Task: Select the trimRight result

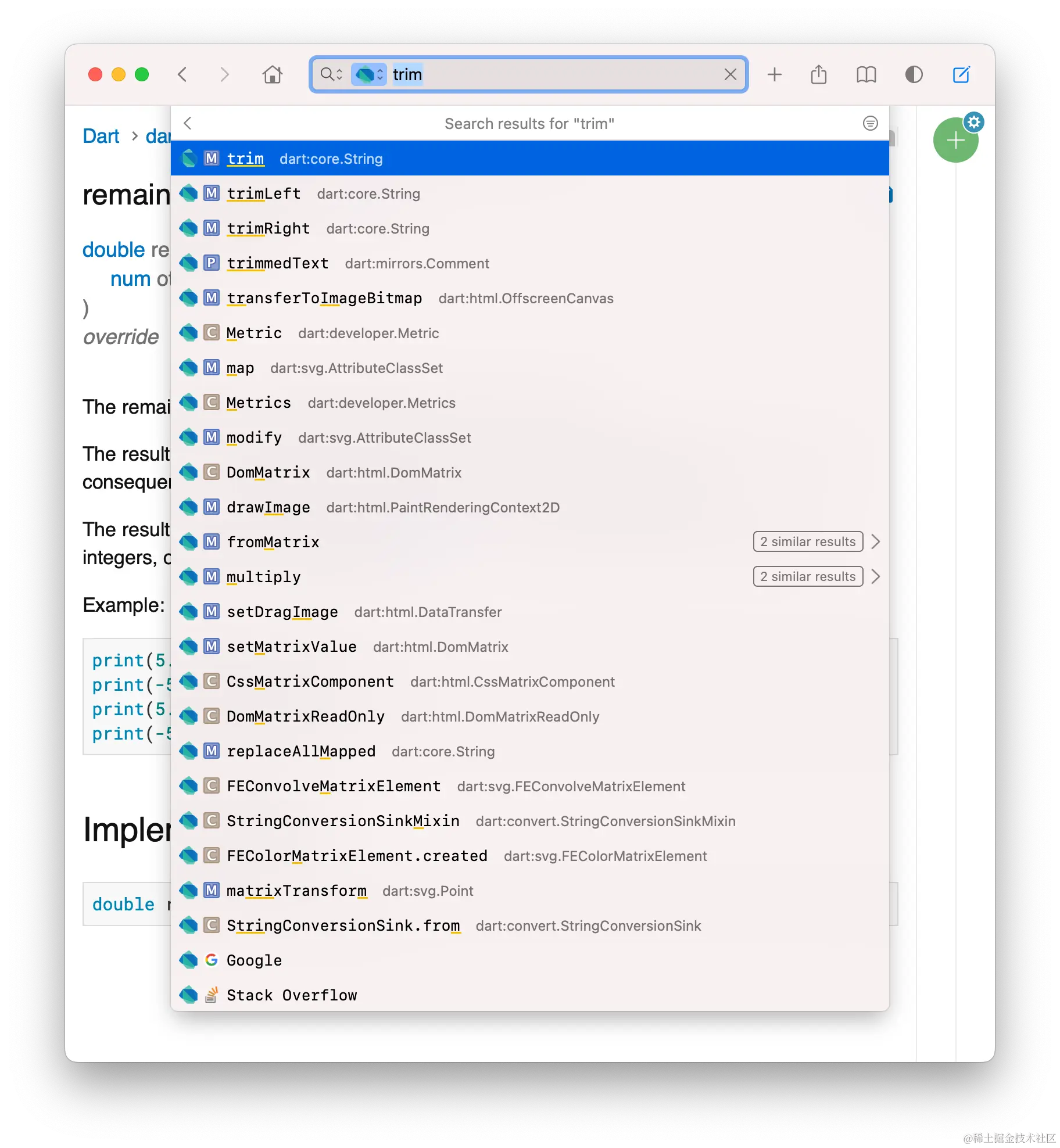Action: point(529,228)
